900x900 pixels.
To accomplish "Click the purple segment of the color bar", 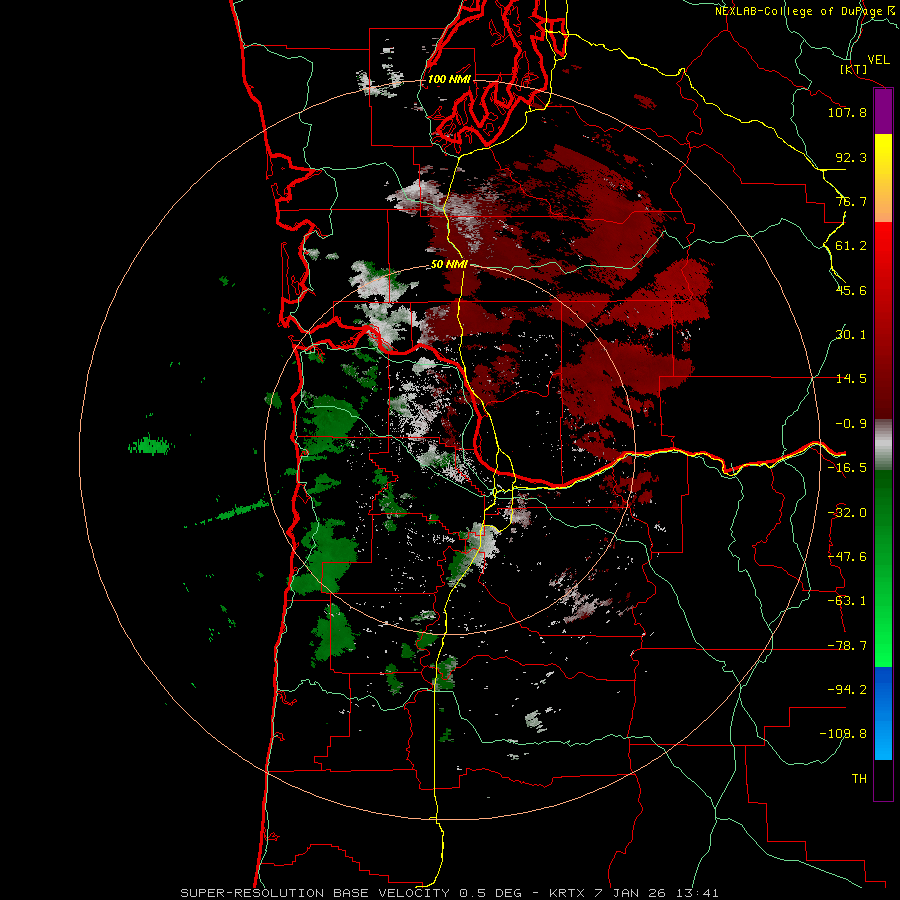I will (x=883, y=111).
